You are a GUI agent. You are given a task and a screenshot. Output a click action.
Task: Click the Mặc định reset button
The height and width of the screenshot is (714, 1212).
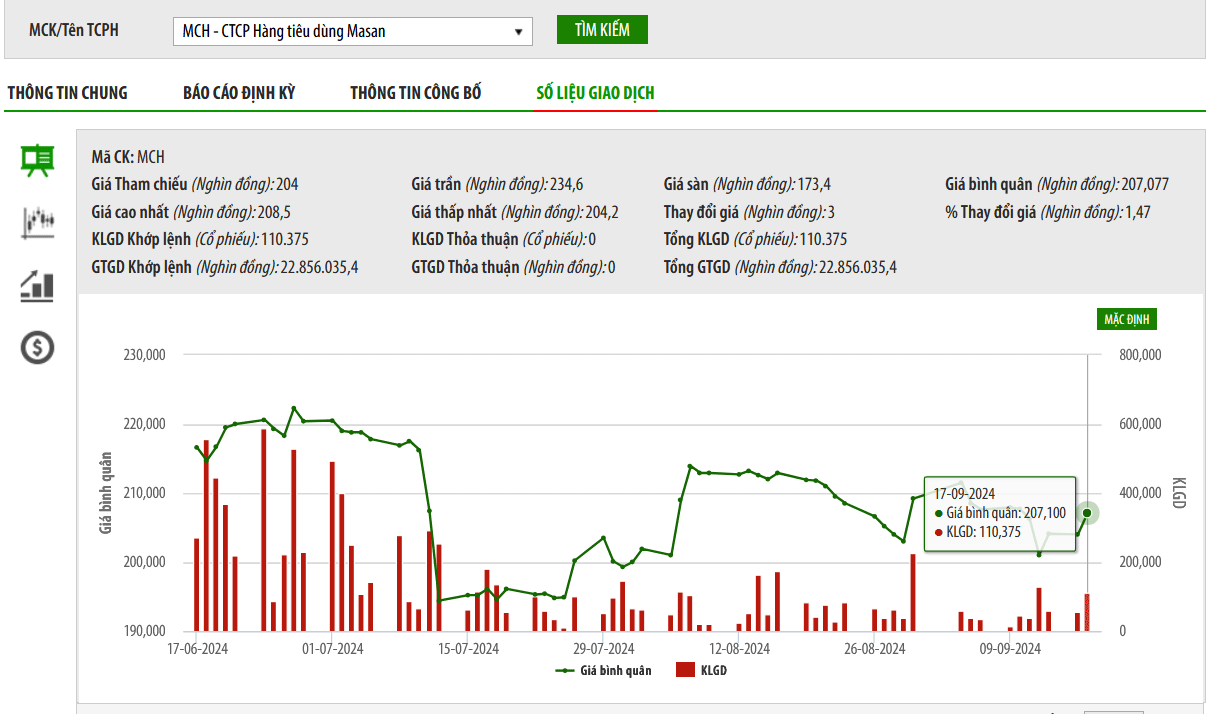[x=1127, y=319]
